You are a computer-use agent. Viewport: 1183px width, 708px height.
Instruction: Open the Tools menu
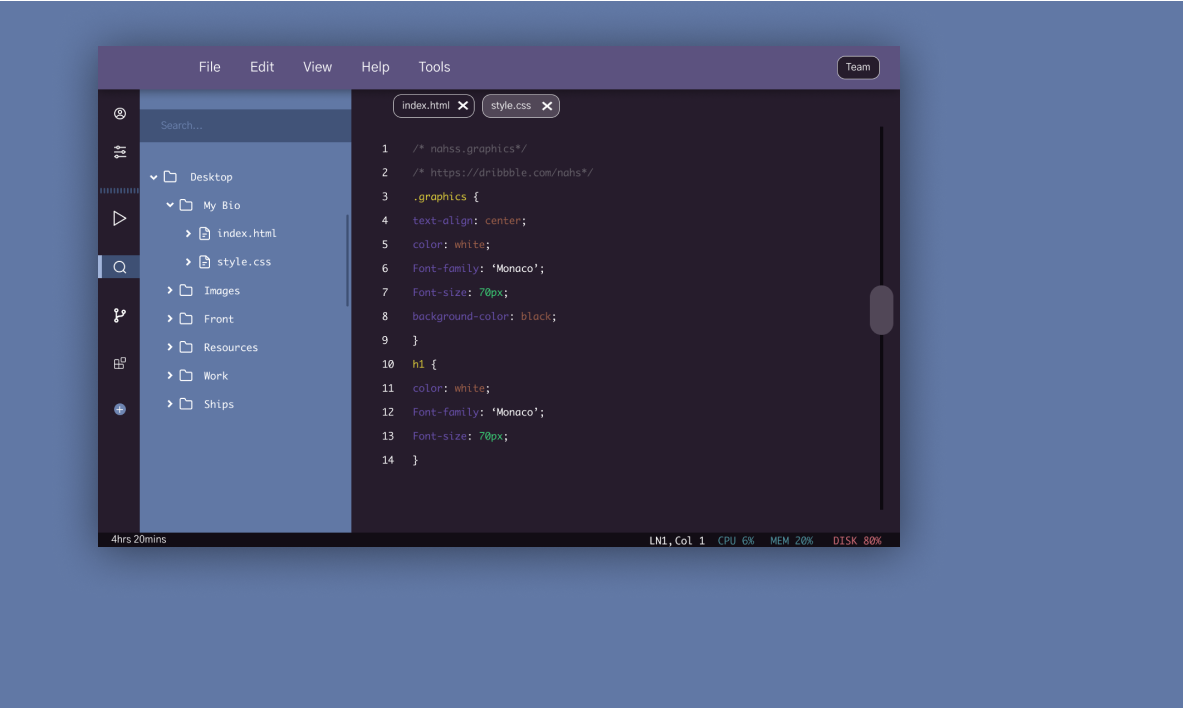pyautogui.click(x=434, y=67)
